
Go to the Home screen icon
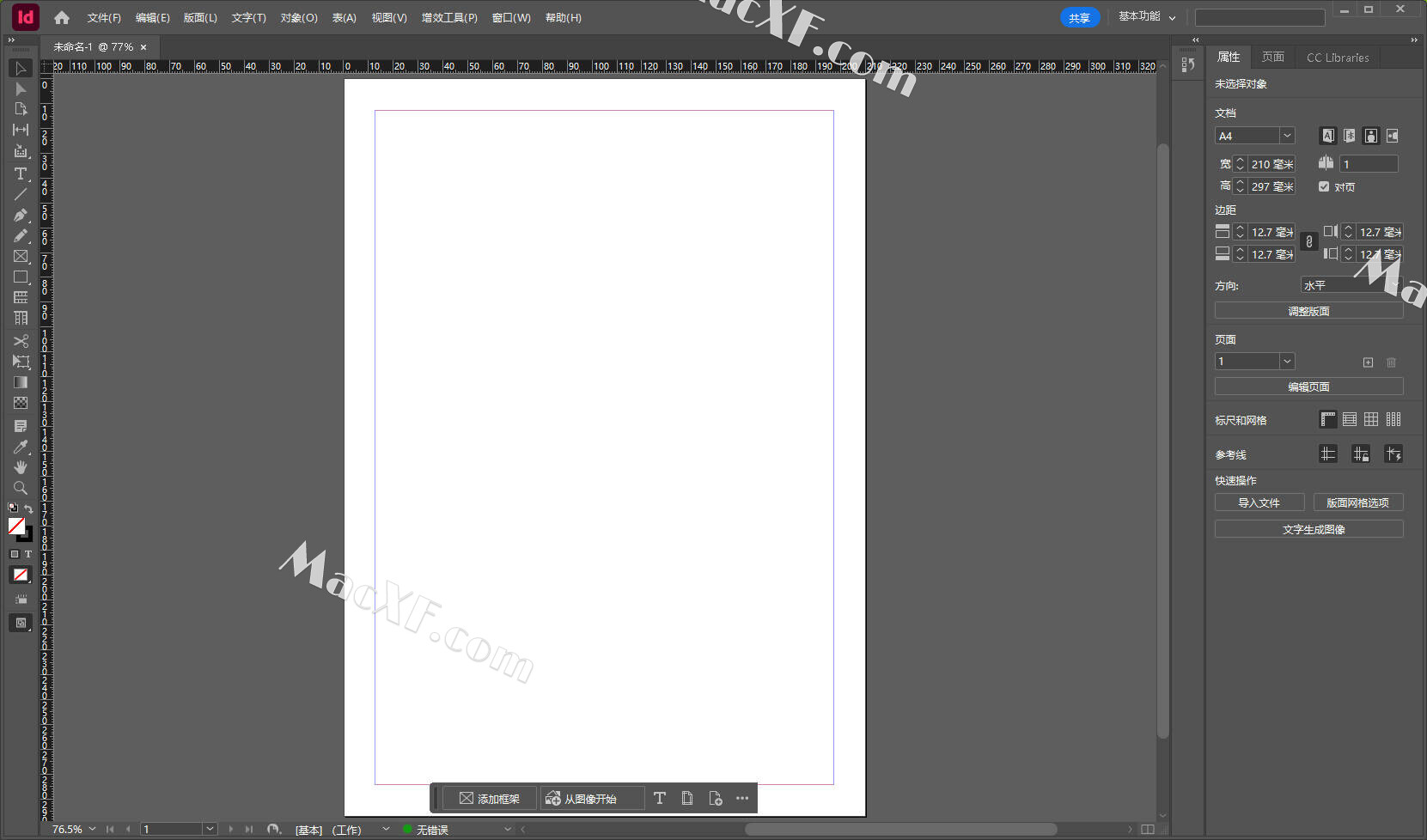tap(62, 17)
